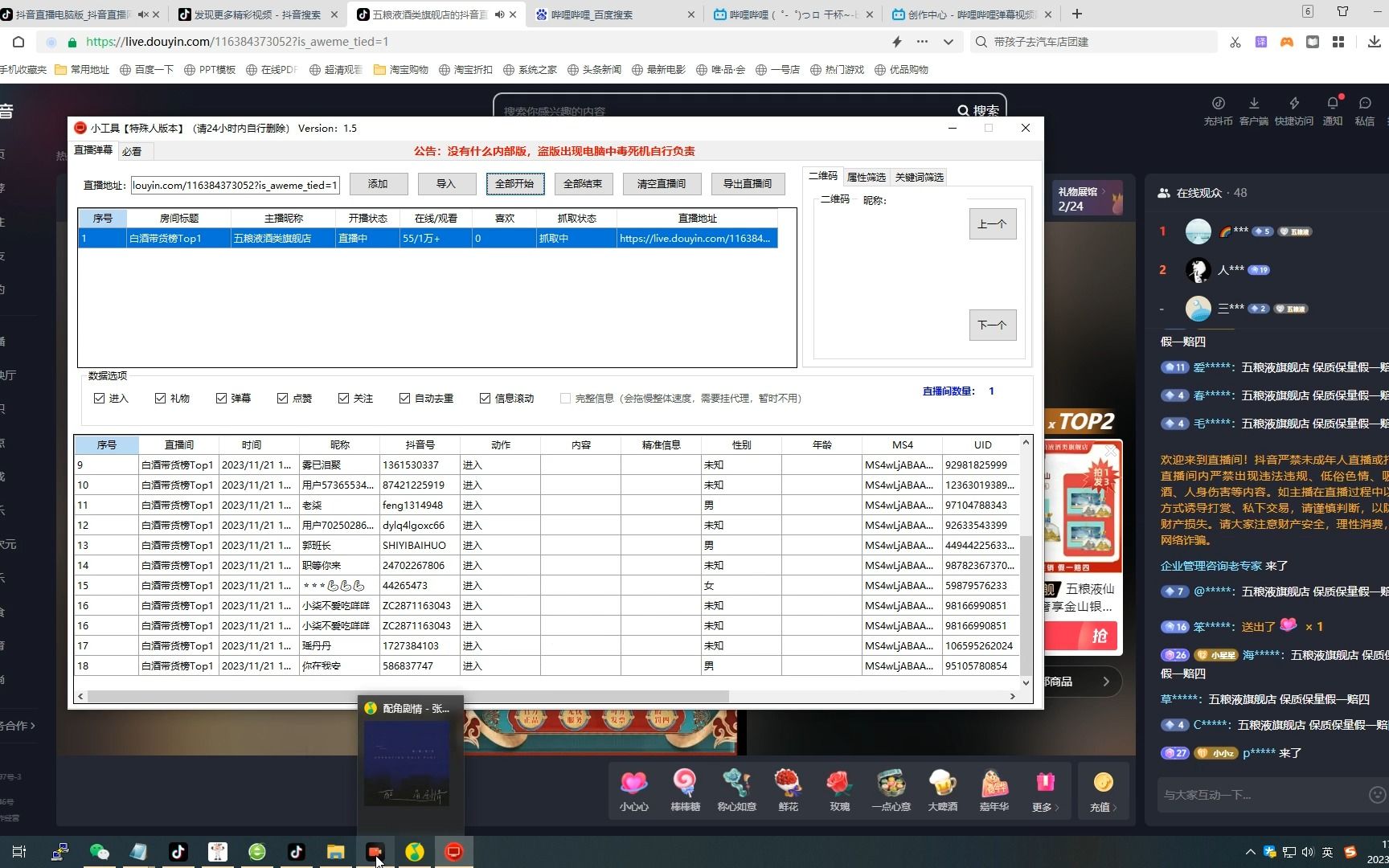Click the 直播地址 URL input field

click(235, 186)
